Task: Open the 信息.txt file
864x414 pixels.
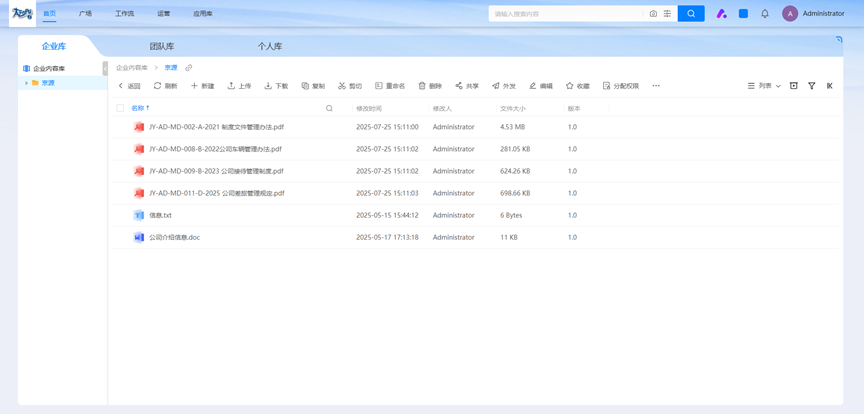Action: 160,216
